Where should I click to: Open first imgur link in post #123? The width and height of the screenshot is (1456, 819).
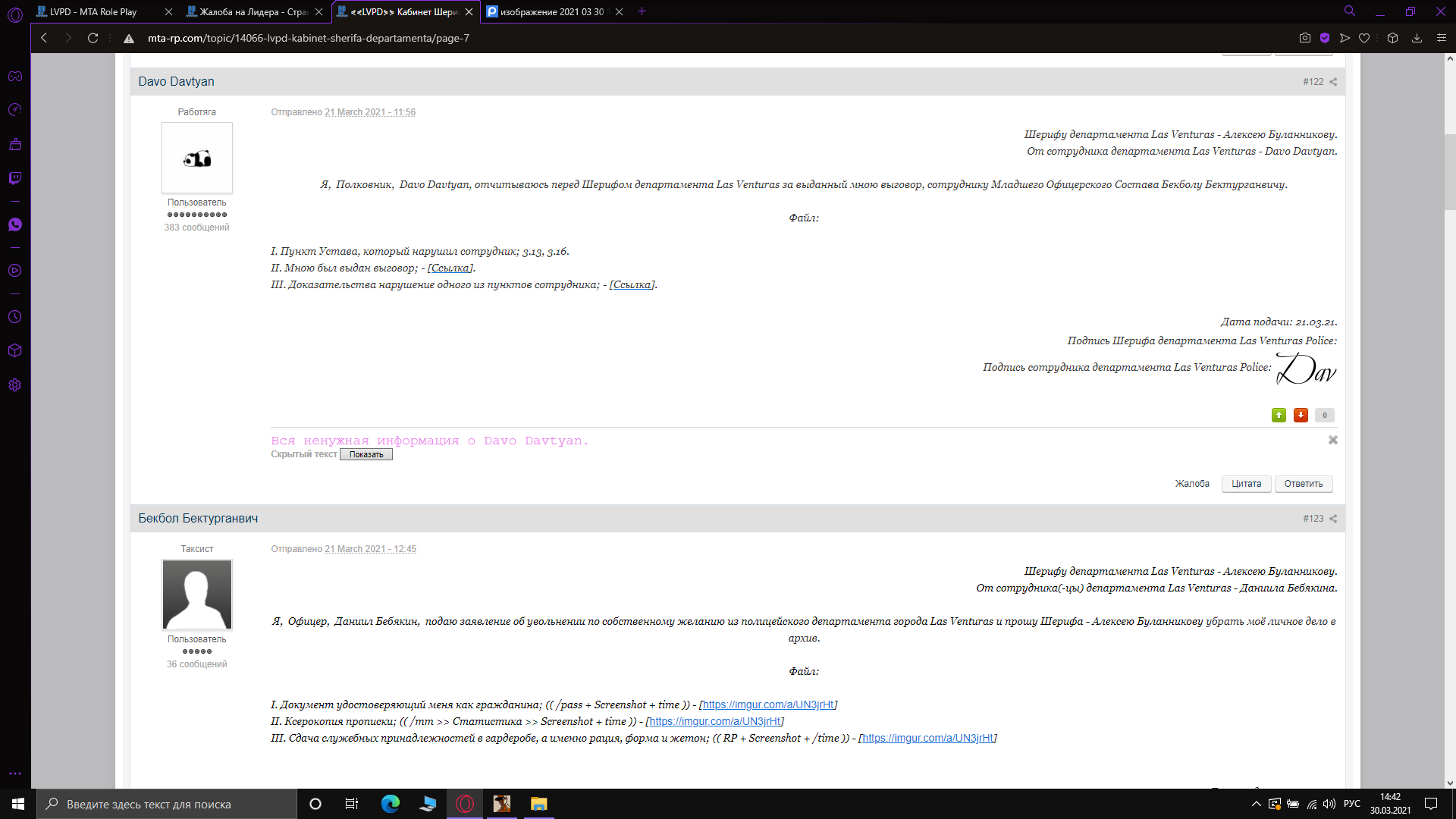coord(767,704)
